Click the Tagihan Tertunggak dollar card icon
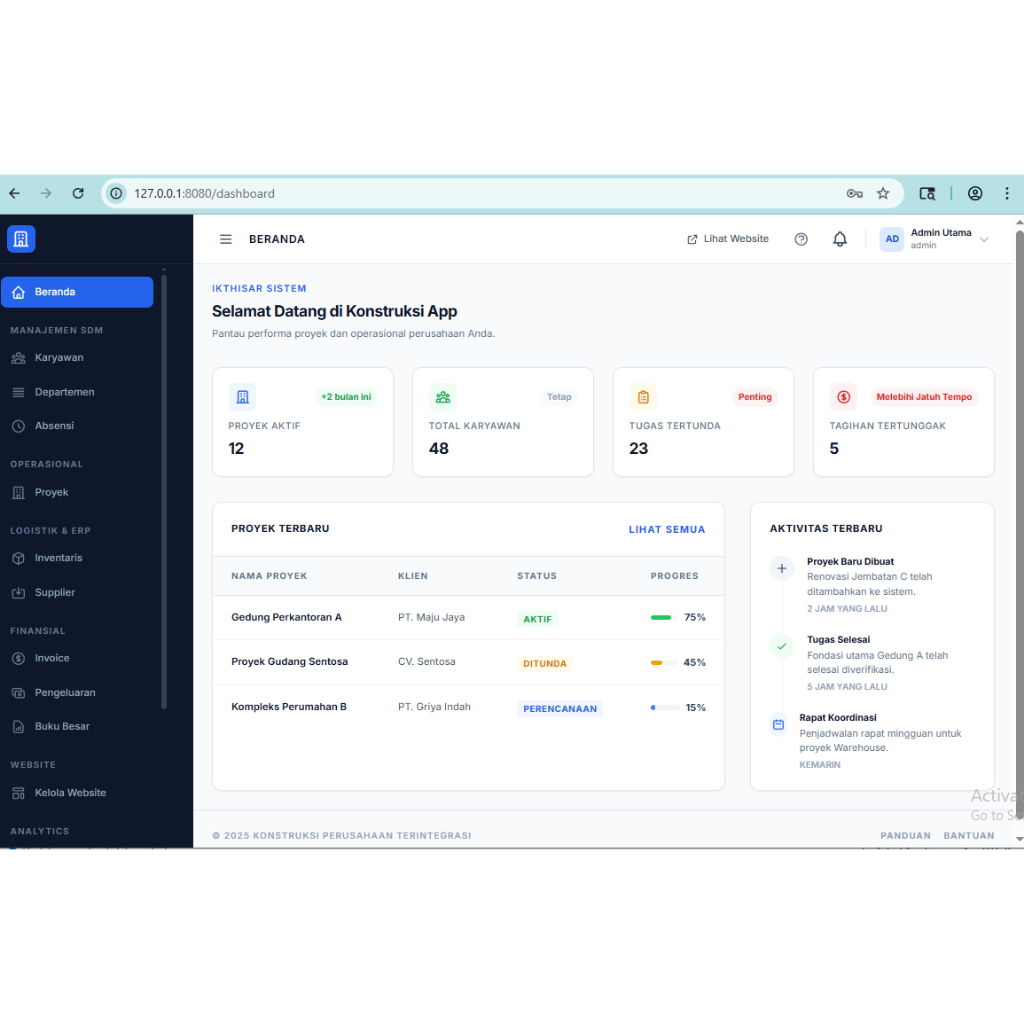The image size is (1024, 1024). tap(844, 397)
